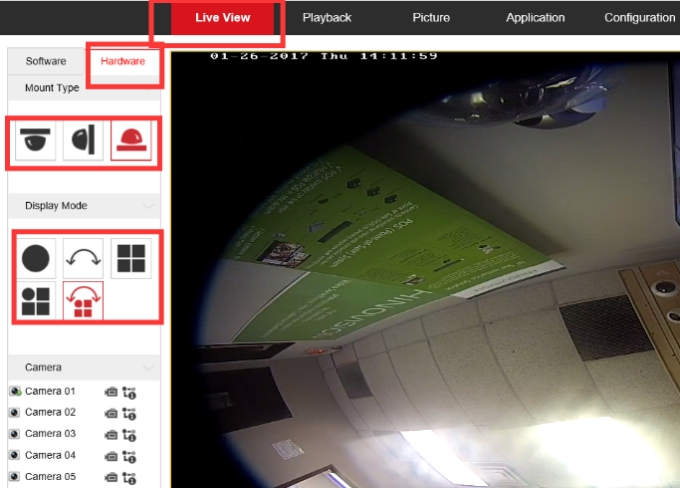Choose the circle-plus-three-squares display mode

[x=36, y=301]
